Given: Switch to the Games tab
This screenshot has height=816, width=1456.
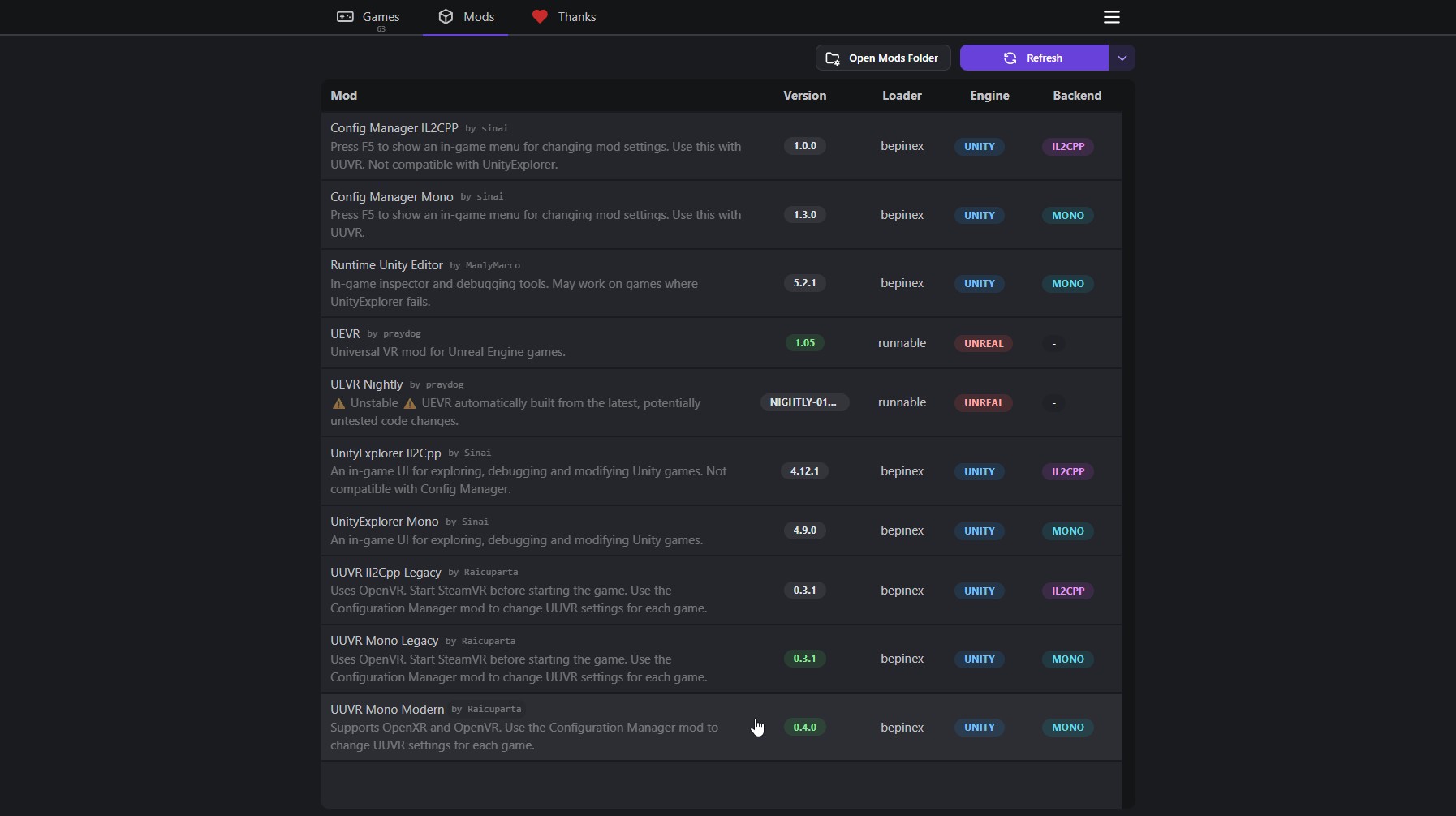Looking at the screenshot, I should [x=368, y=17].
